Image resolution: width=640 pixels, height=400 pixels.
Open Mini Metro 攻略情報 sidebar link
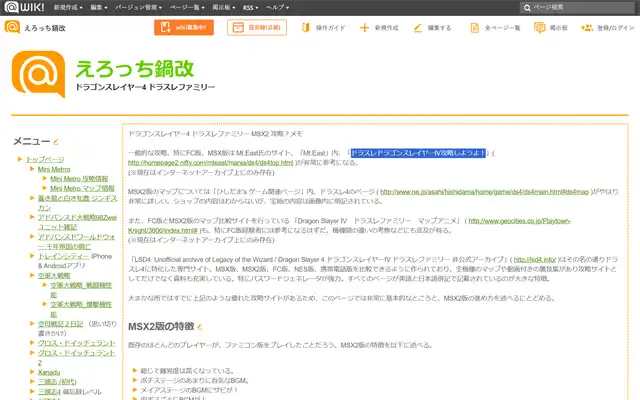pyautogui.click(x=79, y=179)
